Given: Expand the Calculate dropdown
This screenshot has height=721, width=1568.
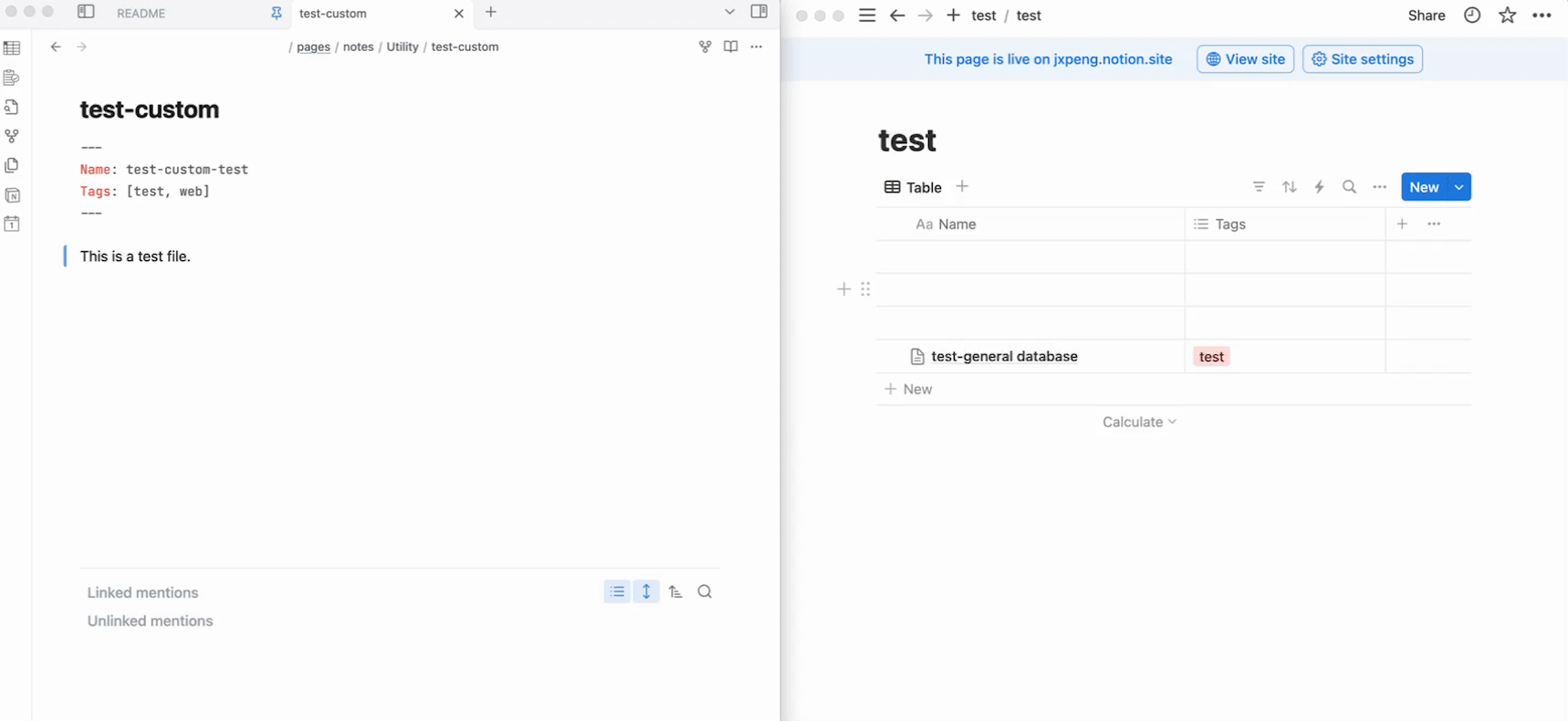Looking at the screenshot, I should point(1139,422).
